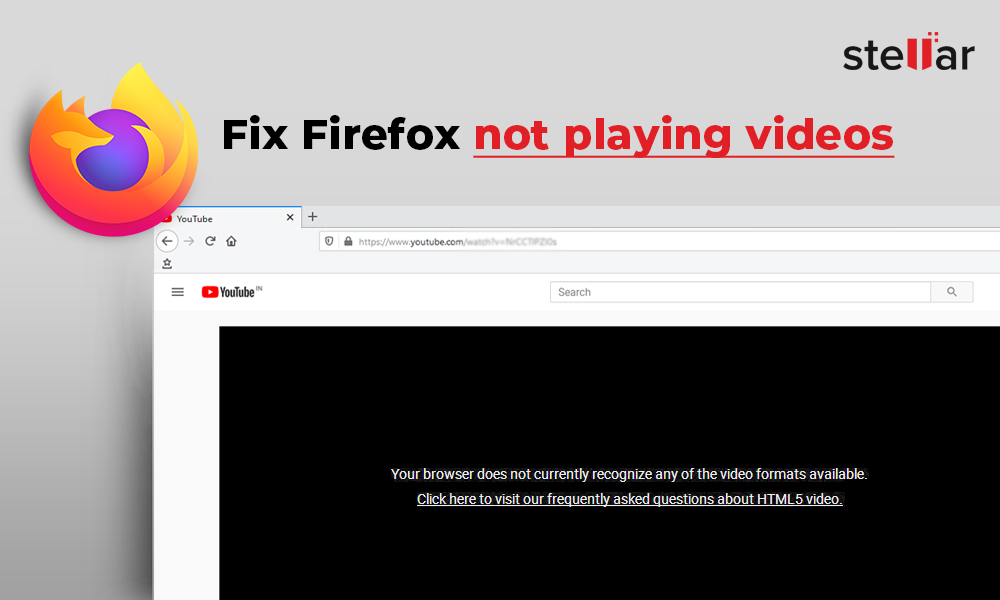Open the YouTube hamburger guide menu
1000x600 pixels.
(178, 292)
